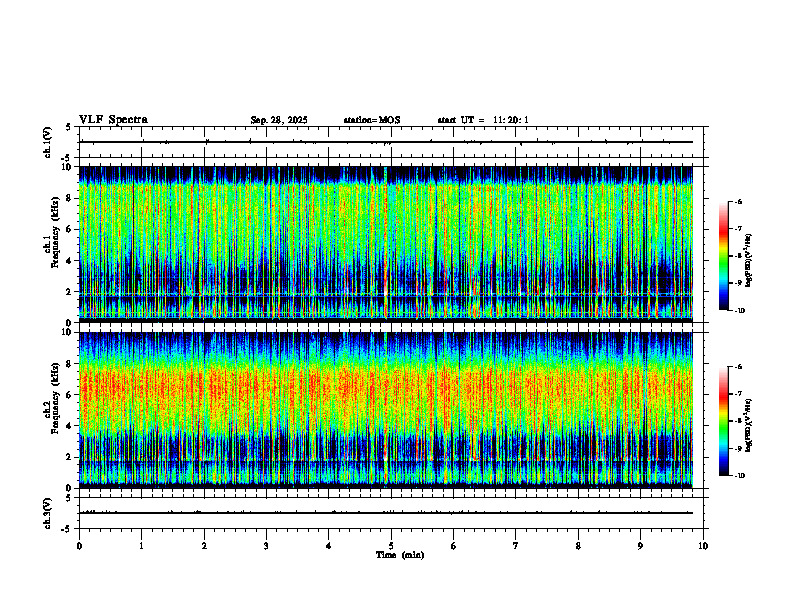Click time axis tick label '2'
Image resolution: width=792 pixels, height=612 pixels.
pyautogui.click(x=204, y=546)
